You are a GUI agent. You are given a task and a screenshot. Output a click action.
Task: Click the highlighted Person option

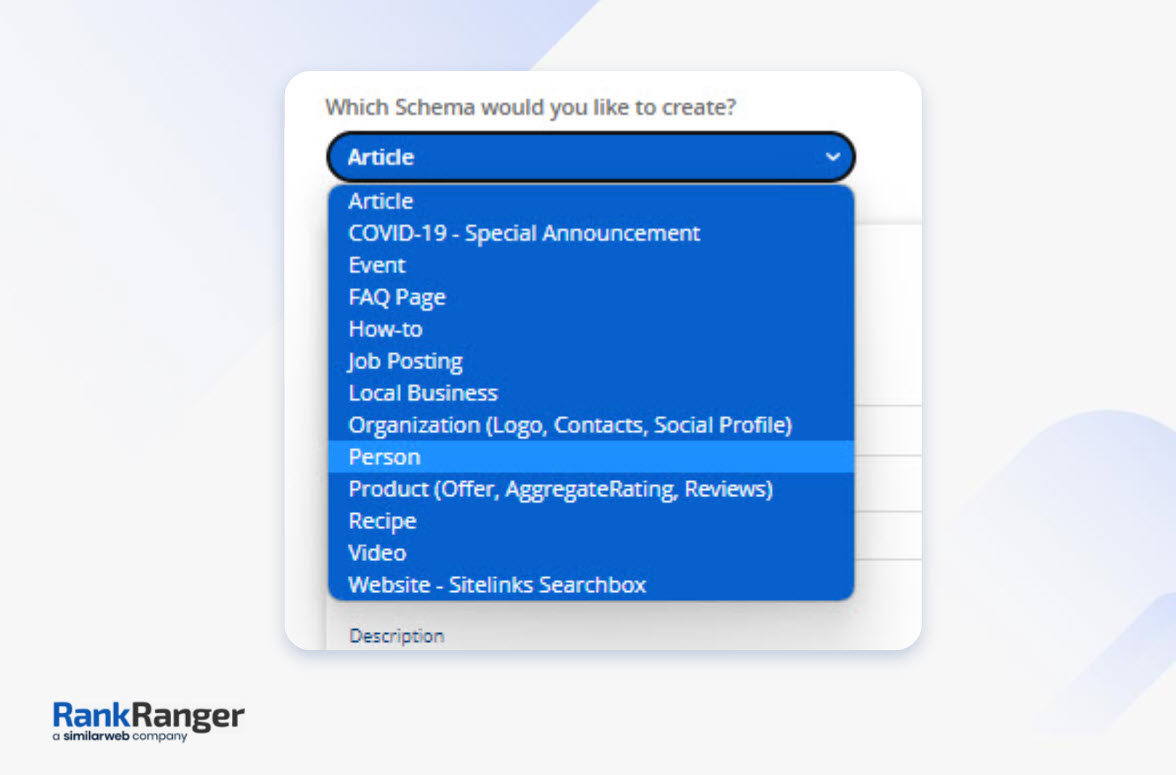pos(385,457)
